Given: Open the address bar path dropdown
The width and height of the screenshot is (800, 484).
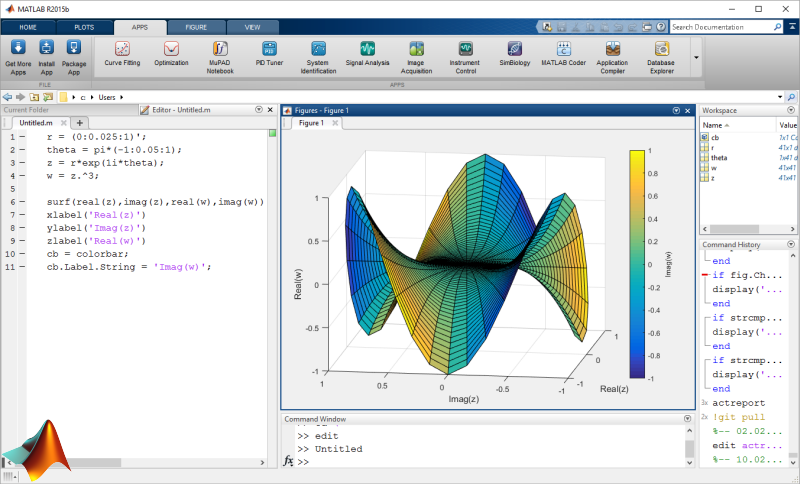Looking at the screenshot, I should pos(780,97).
